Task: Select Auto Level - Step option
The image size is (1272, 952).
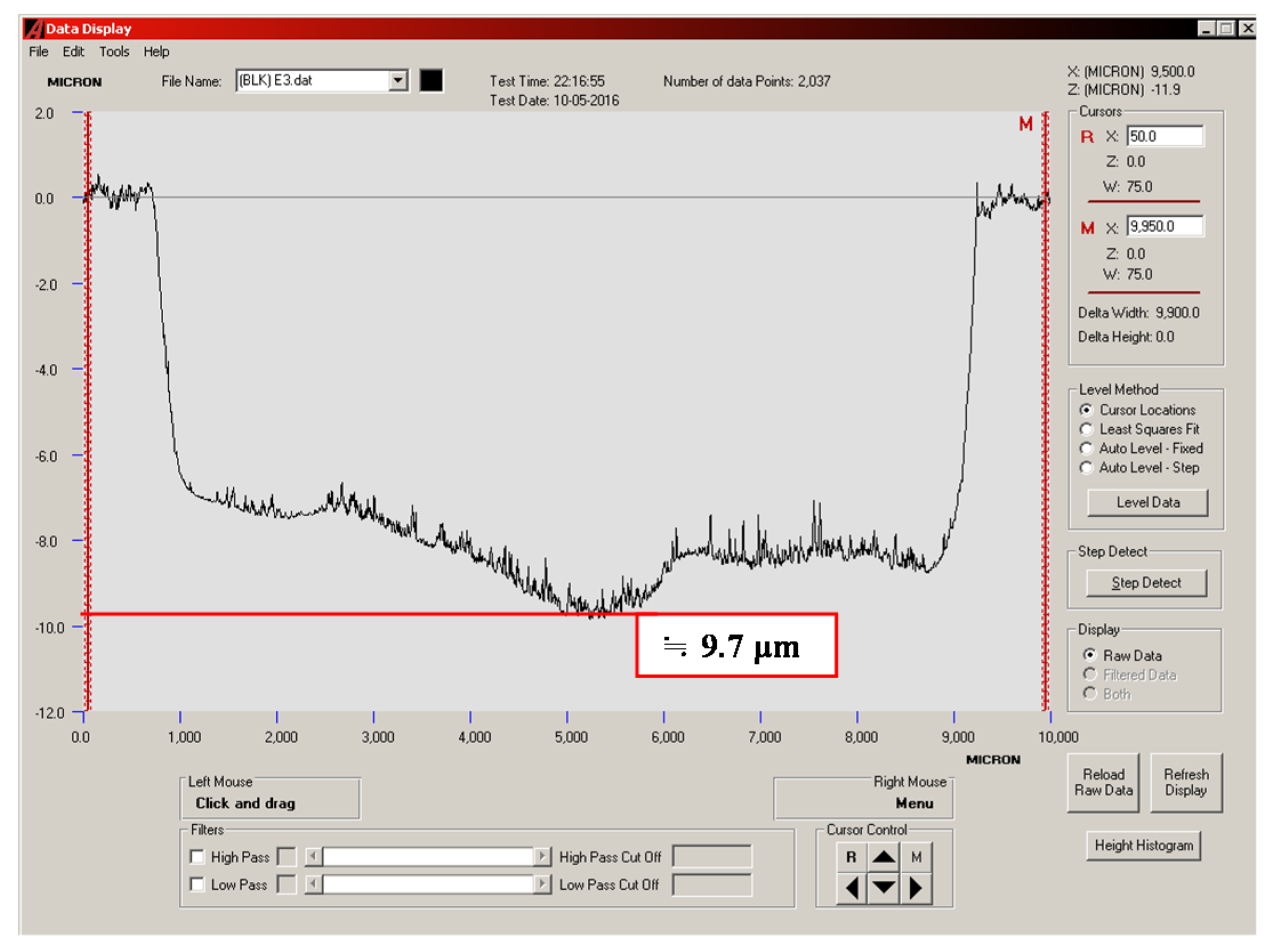Action: pos(1087,467)
